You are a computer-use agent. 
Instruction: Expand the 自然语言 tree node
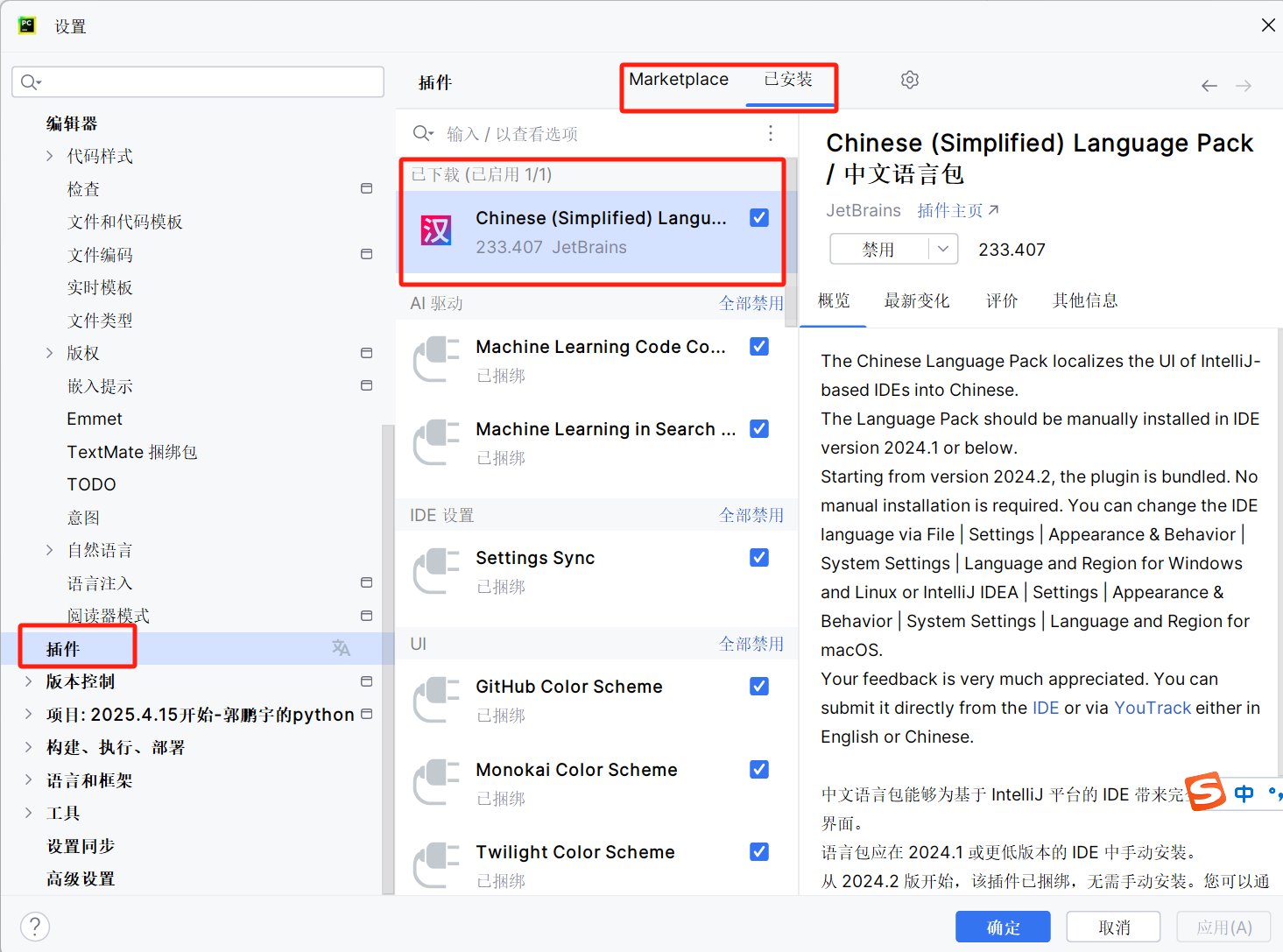(x=49, y=550)
